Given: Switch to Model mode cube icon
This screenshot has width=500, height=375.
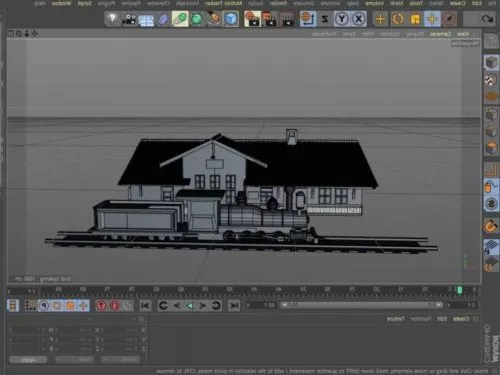Looking at the screenshot, I should [x=491, y=63].
